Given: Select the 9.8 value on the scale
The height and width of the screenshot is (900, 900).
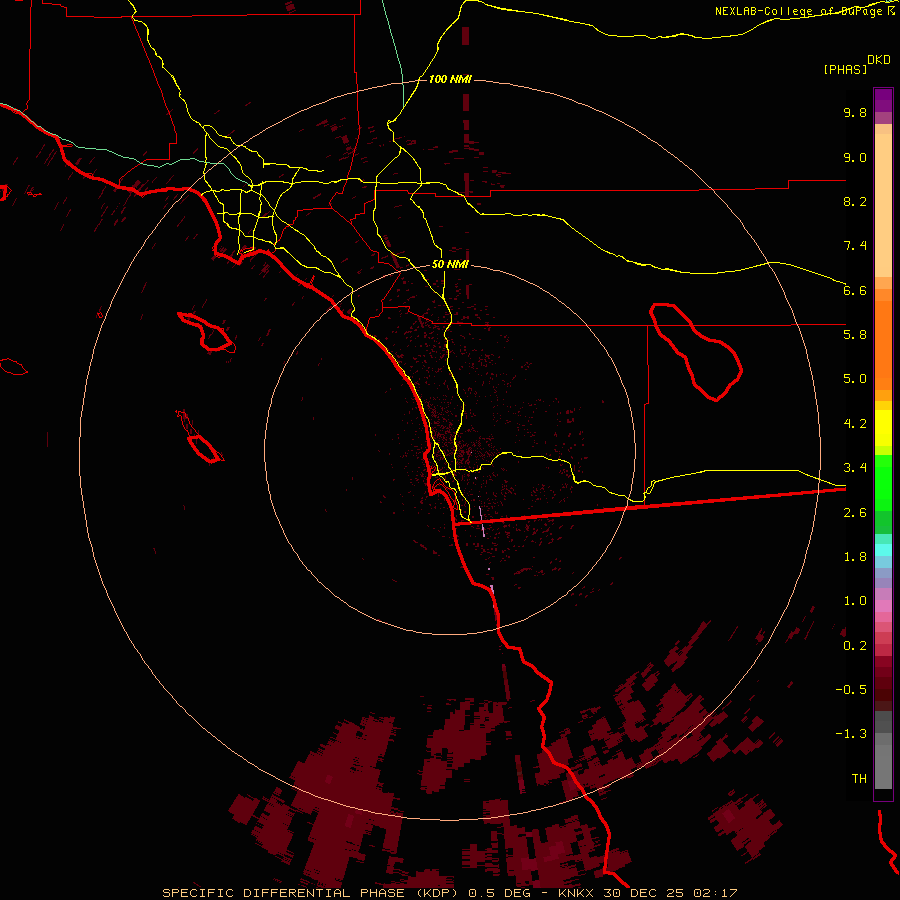Looking at the screenshot, I should pos(855,112).
